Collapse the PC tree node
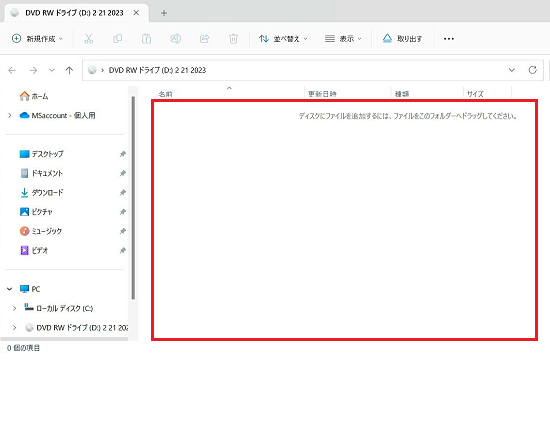 click(9, 289)
